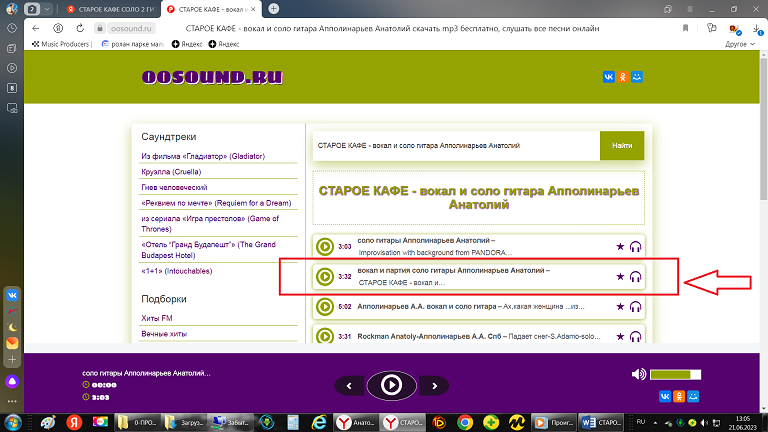Click the Найти search button

[622, 145]
